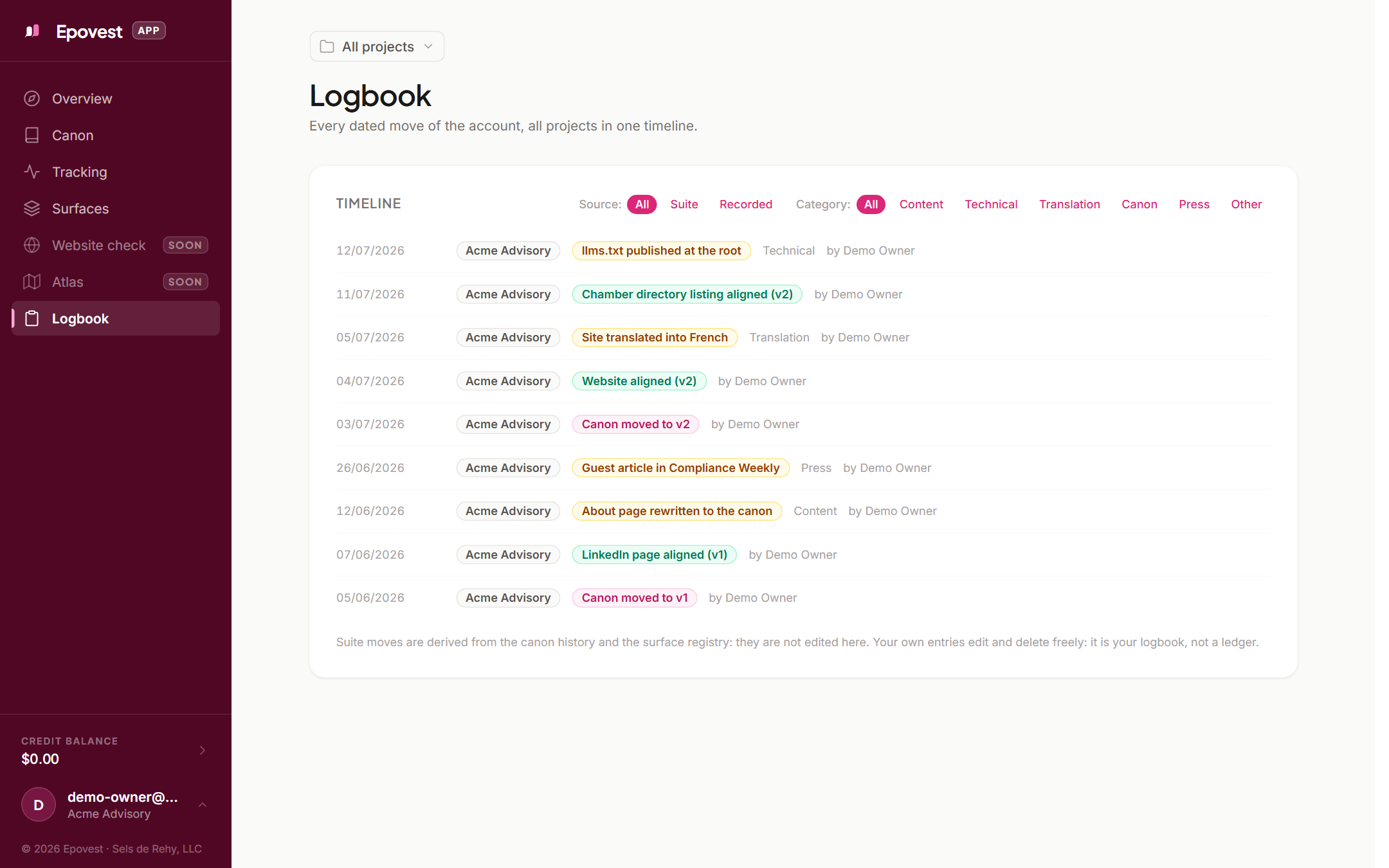This screenshot has height=868, width=1389.
Task: Open 'Website aligned (v2)' entry
Action: click(639, 381)
